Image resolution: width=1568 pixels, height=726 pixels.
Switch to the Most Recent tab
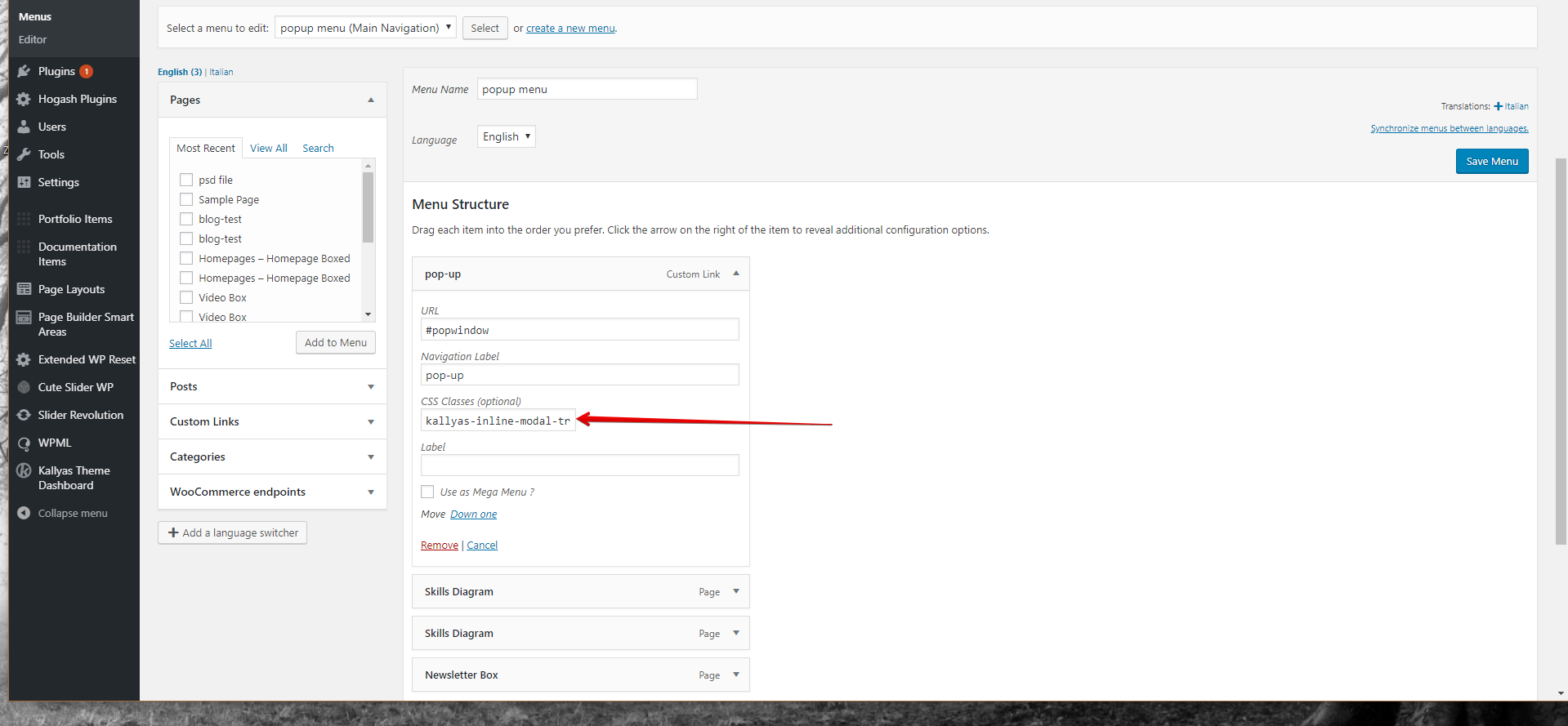206,148
